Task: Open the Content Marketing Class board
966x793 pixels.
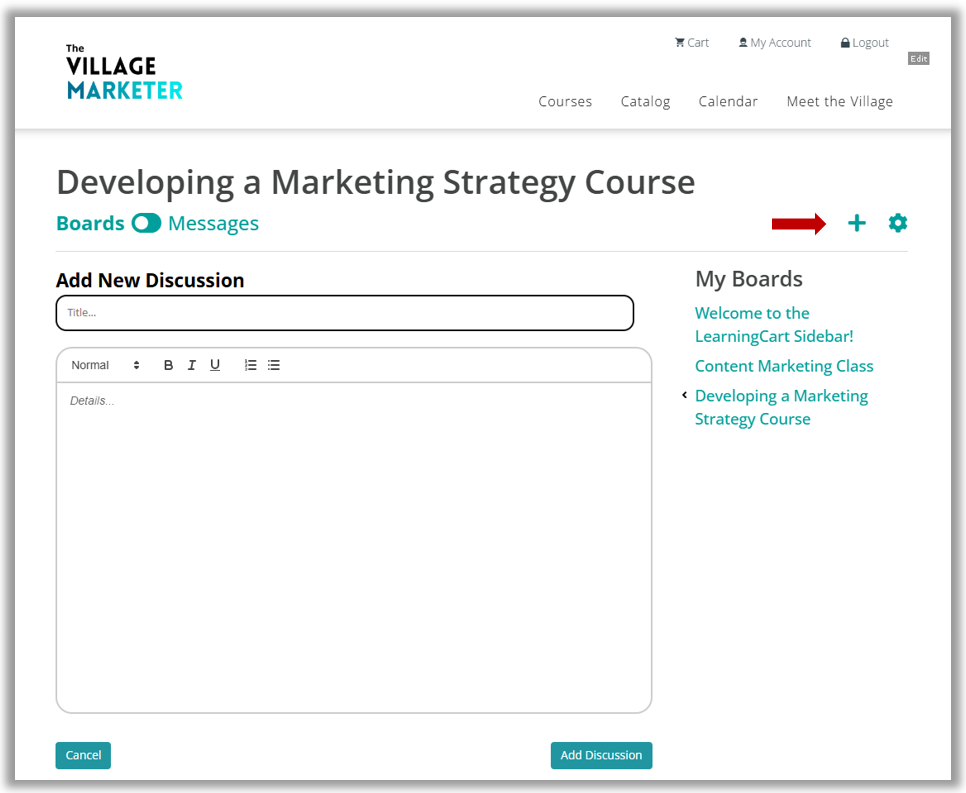Action: click(x=784, y=366)
